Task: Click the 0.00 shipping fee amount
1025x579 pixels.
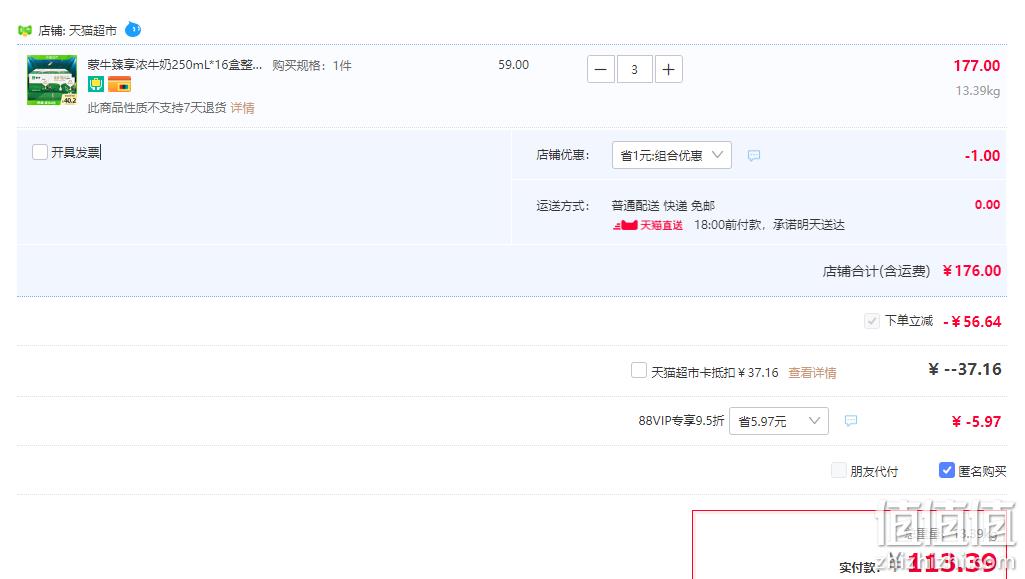Action: tap(987, 205)
